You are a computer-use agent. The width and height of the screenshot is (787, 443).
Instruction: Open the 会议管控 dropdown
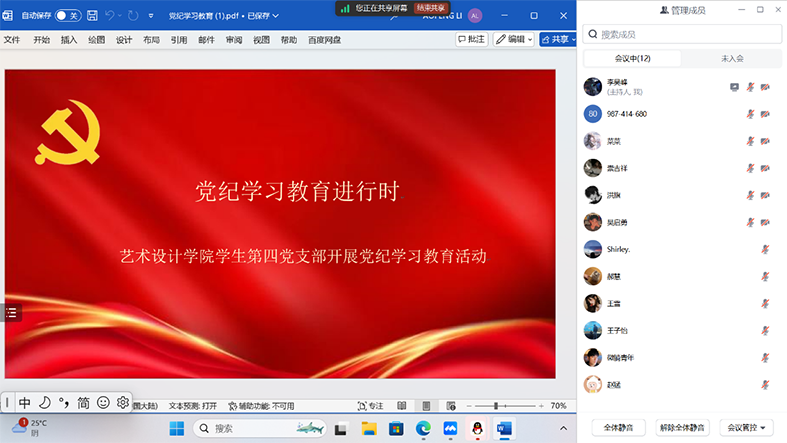pyautogui.click(x=746, y=427)
